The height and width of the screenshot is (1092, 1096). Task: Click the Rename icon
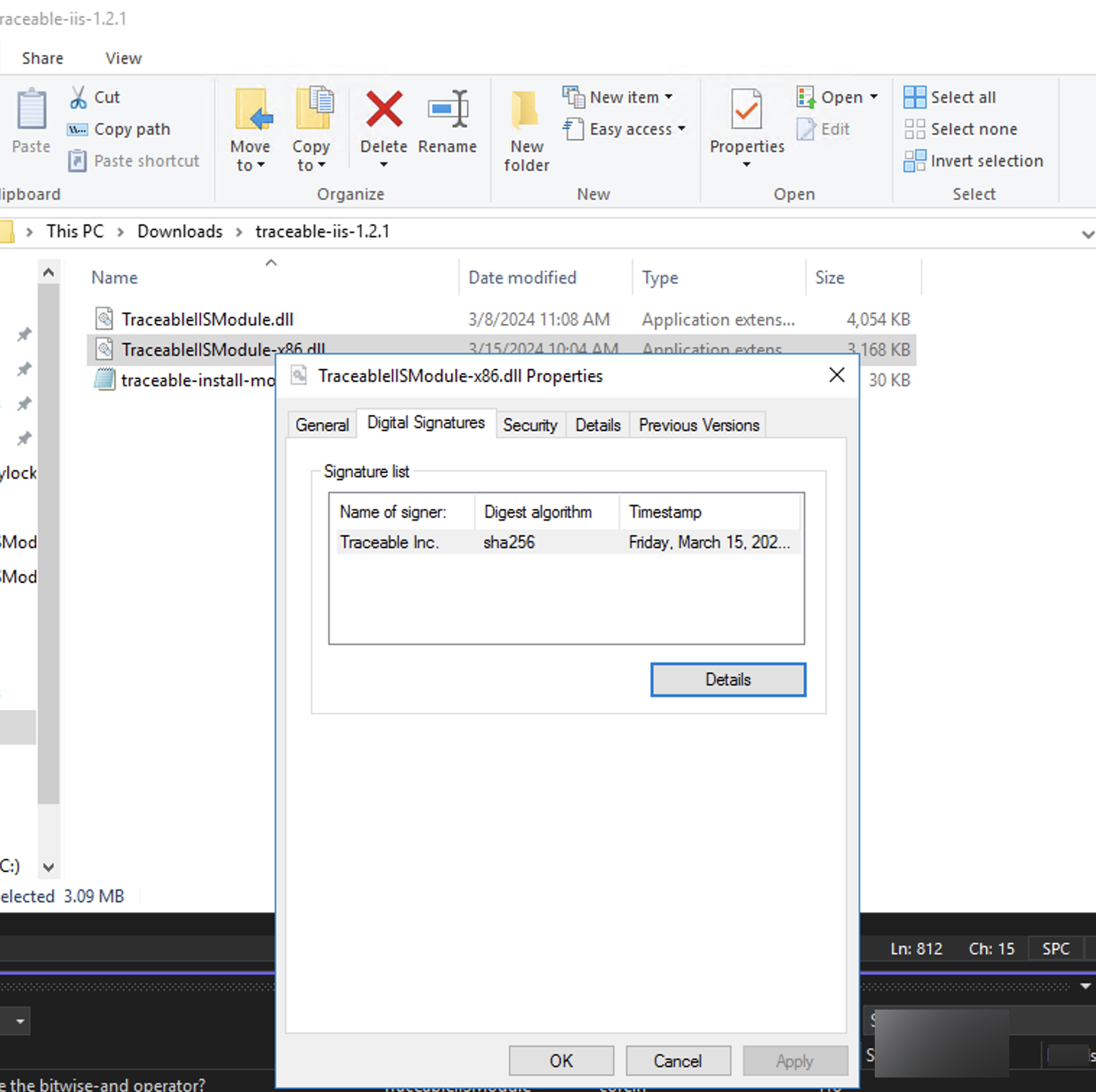[x=448, y=109]
